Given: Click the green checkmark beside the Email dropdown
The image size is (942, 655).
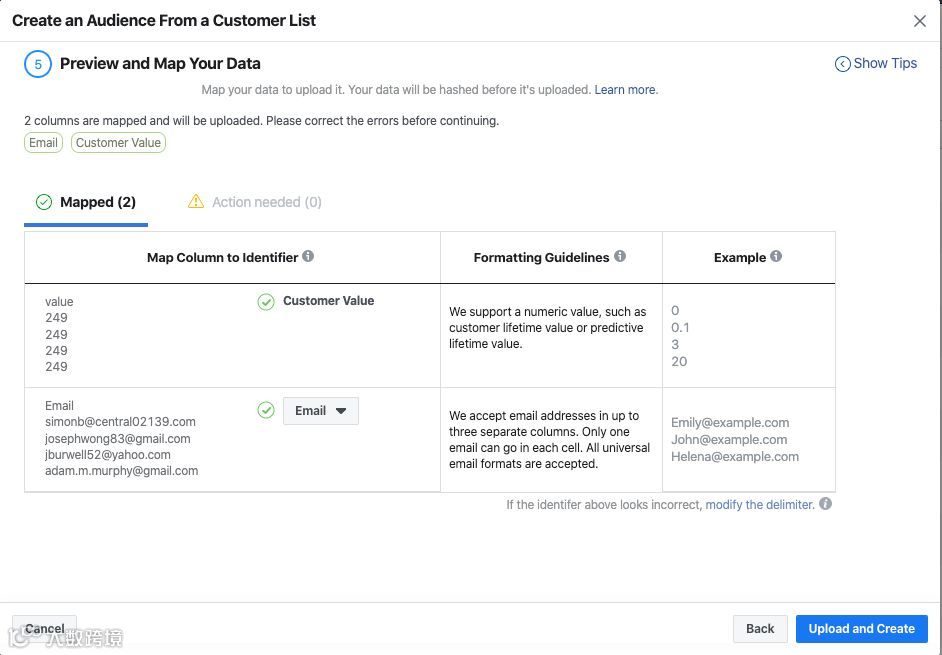Looking at the screenshot, I should (266, 410).
